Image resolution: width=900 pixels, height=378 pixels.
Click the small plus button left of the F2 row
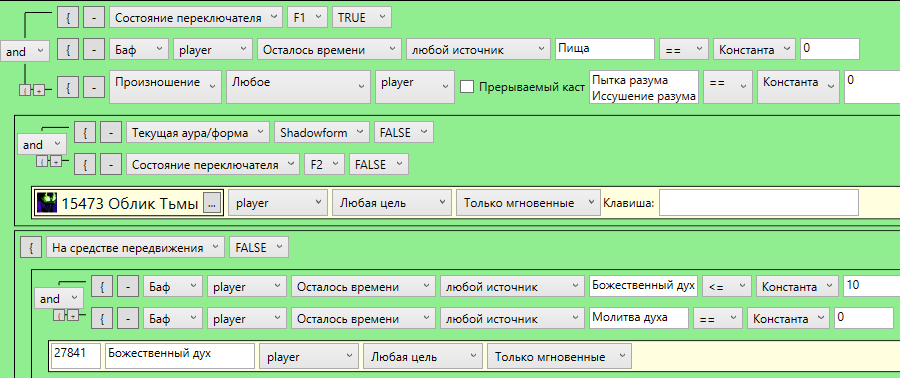click(55, 162)
